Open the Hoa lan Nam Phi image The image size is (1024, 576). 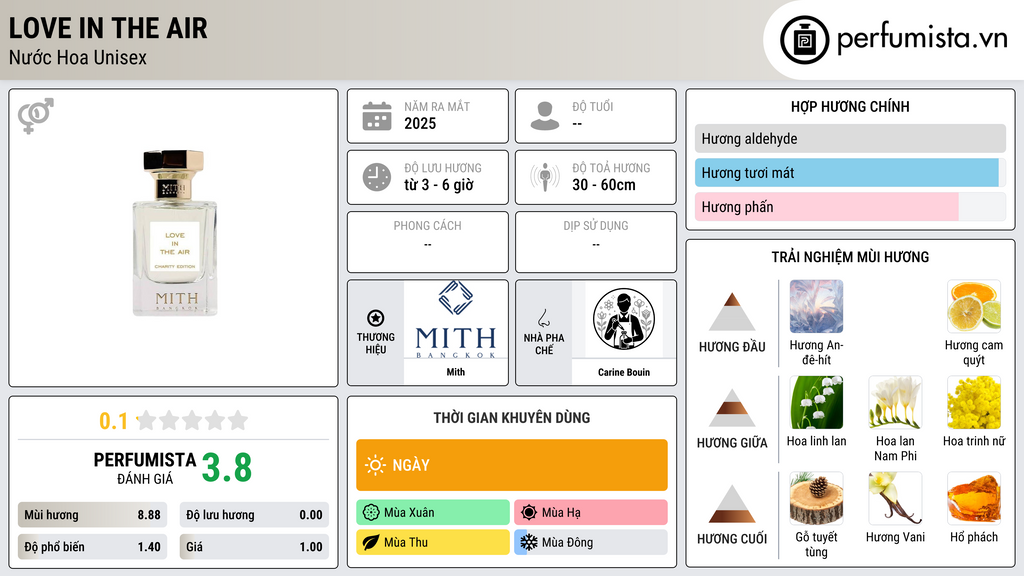[x=895, y=403]
